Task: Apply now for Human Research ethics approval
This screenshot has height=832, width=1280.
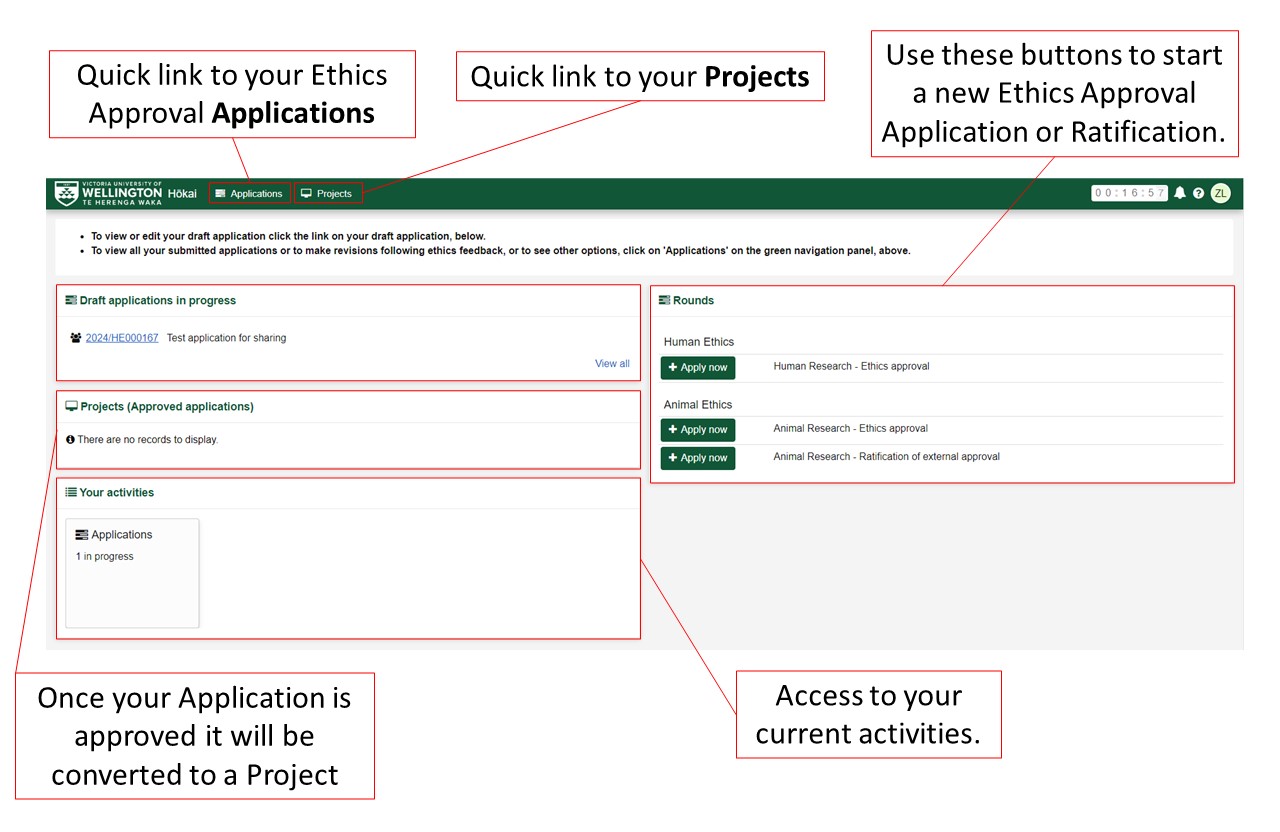Action: click(697, 368)
